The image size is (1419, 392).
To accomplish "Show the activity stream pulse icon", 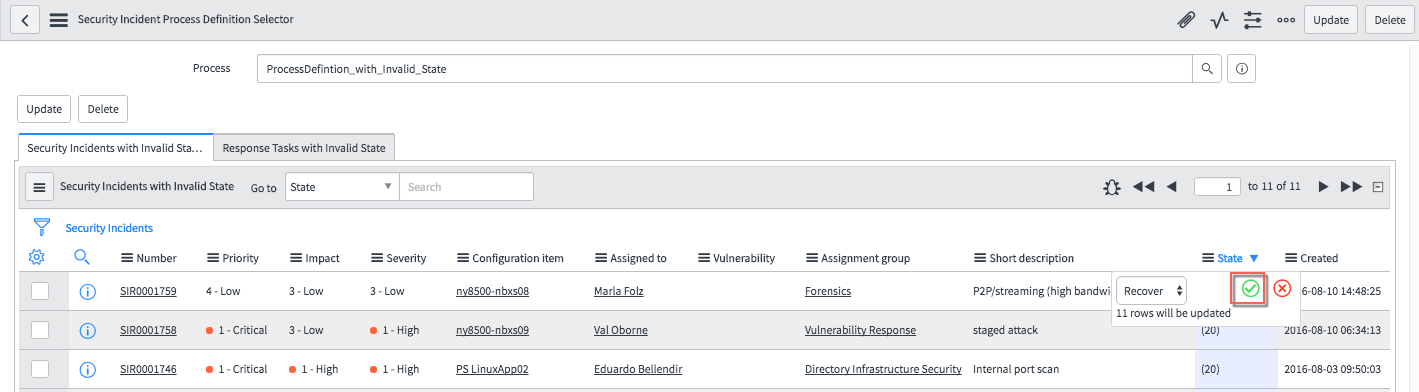I will point(1219,19).
